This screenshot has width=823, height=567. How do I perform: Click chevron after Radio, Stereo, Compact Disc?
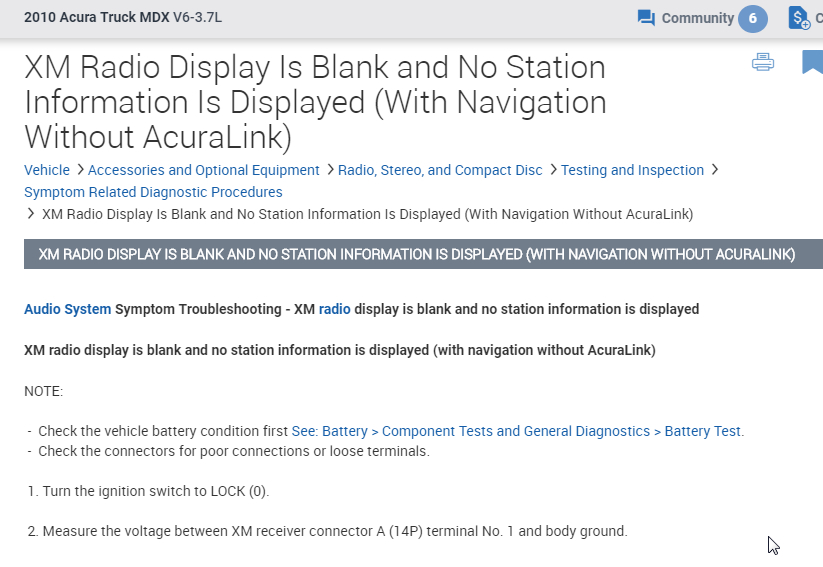click(553, 170)
